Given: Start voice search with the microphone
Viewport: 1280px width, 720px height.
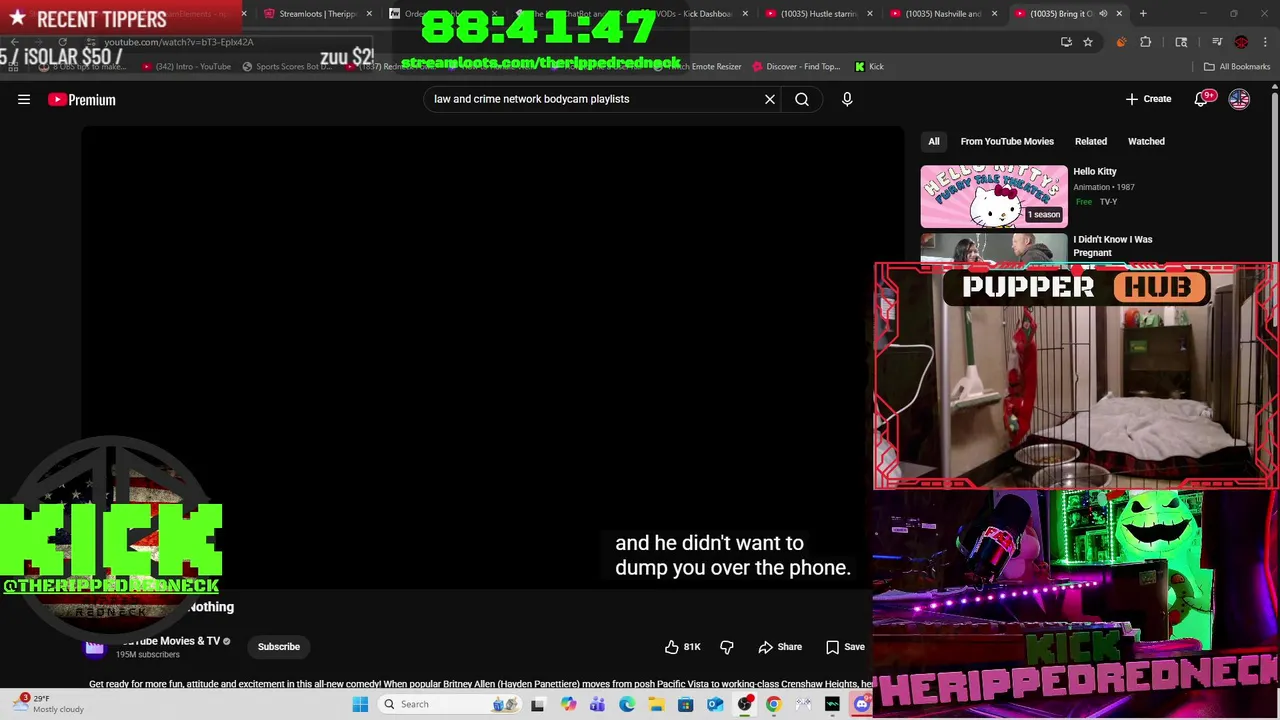Looking at the screenshot, I should pos(847,99).
